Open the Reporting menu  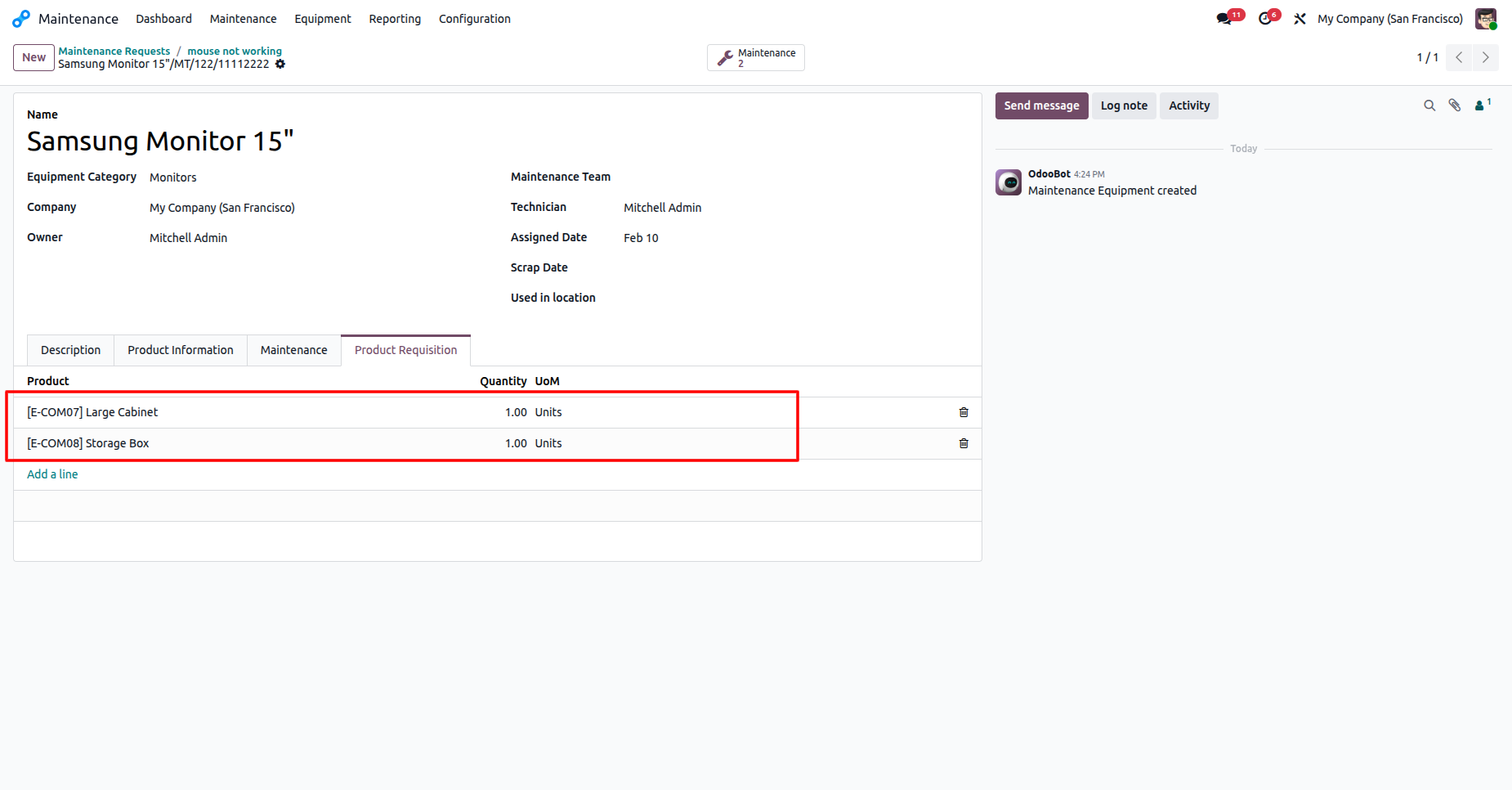(395, 19)
